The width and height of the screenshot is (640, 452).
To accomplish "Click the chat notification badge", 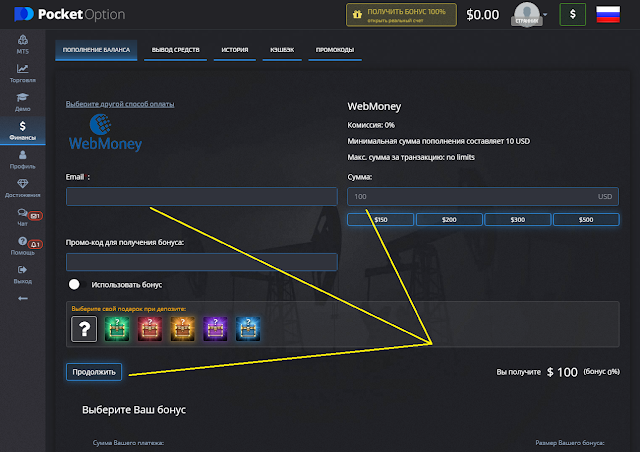I will [35, 216].
